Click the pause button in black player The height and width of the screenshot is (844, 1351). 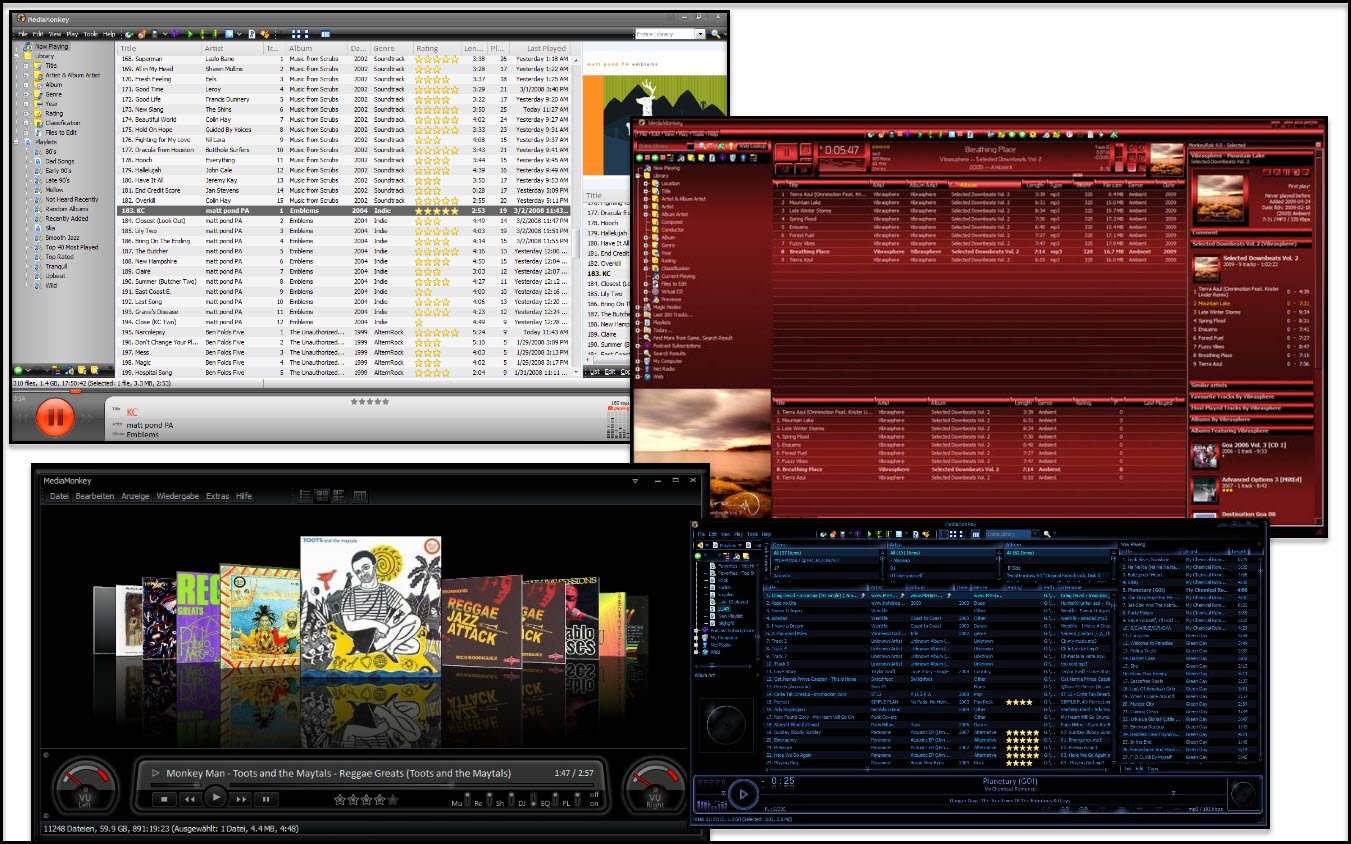coord(266,799)
